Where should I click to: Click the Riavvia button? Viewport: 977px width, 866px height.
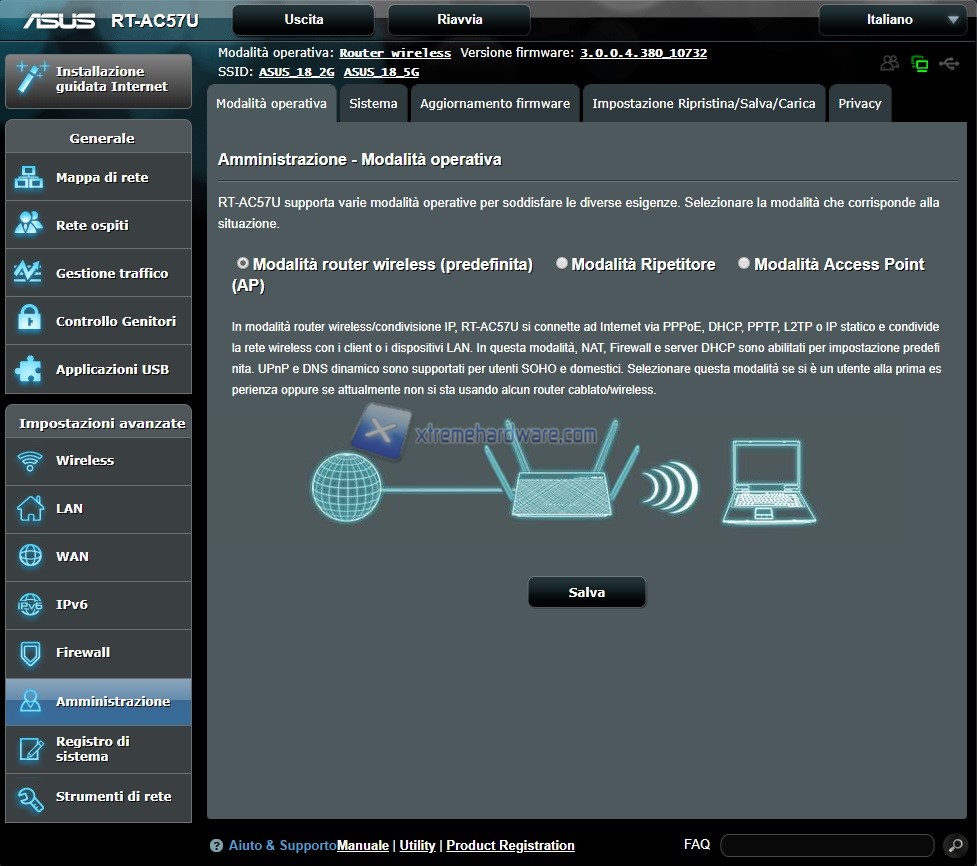459,20
